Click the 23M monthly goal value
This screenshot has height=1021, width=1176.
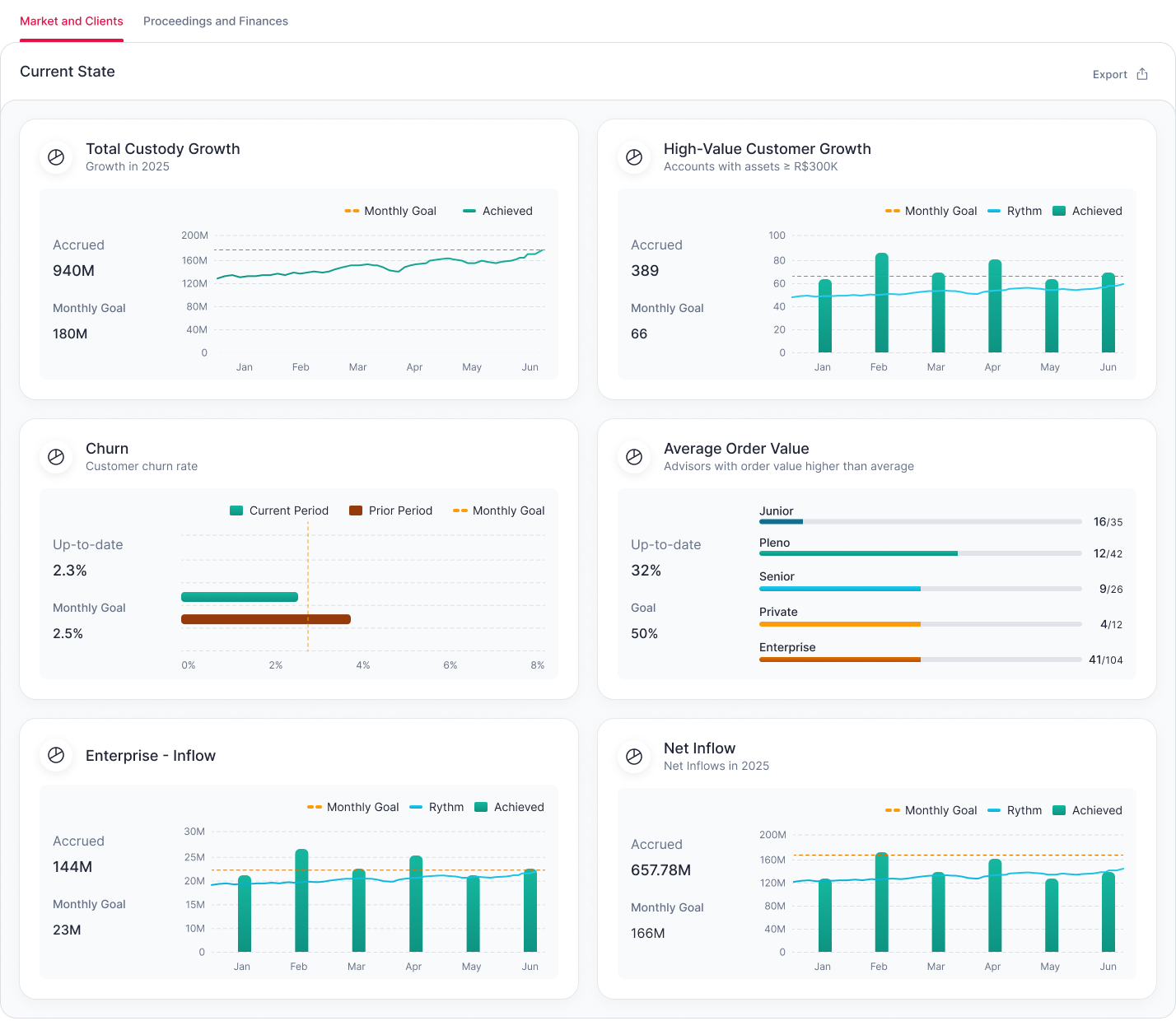(x=67, y=930)
